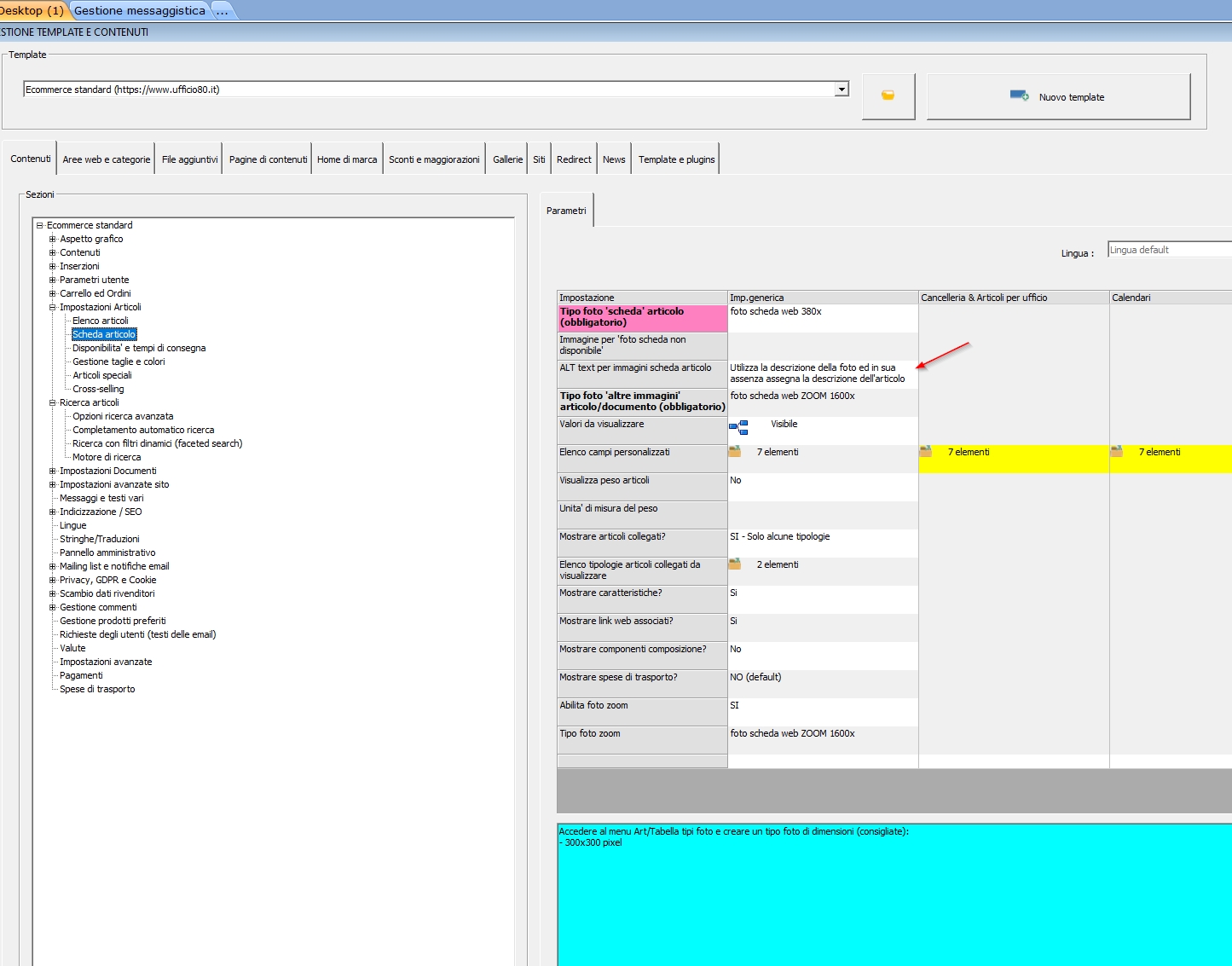The image size is (1232, 966).
Task: Select Opzioni ricerca avanzata tree item
Action: coord(123,416)
